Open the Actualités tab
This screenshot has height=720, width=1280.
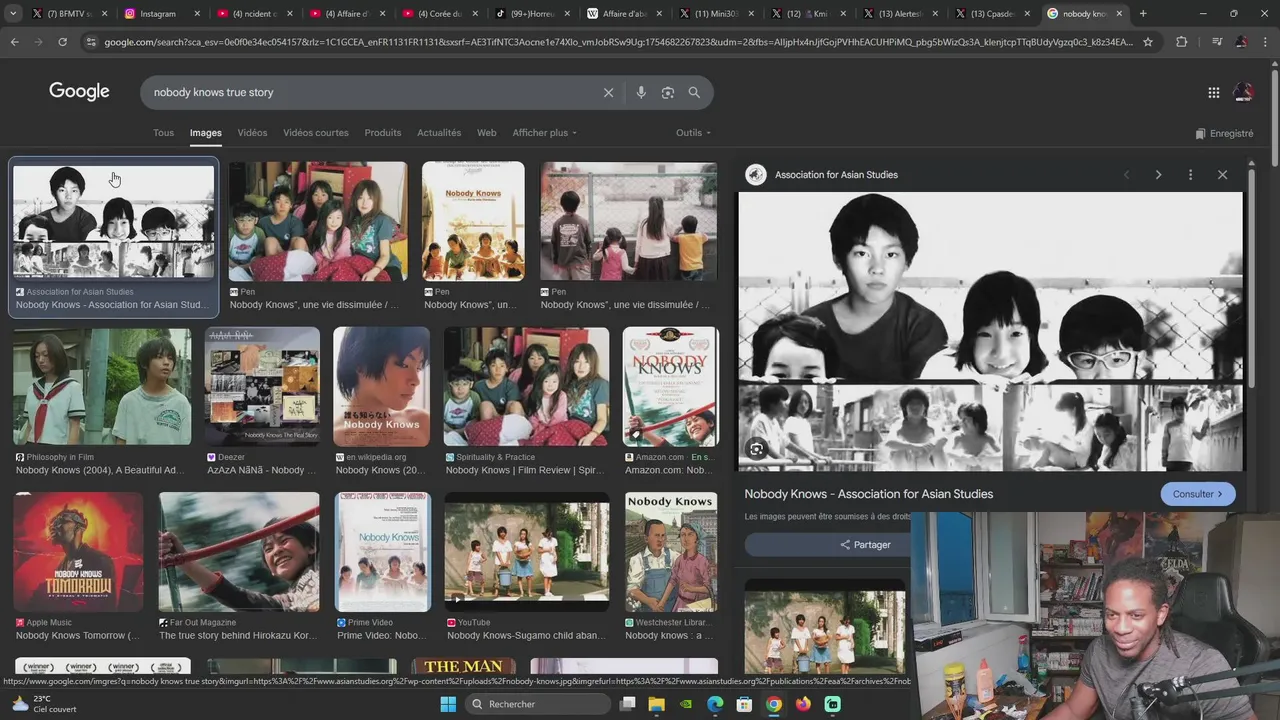439,133
